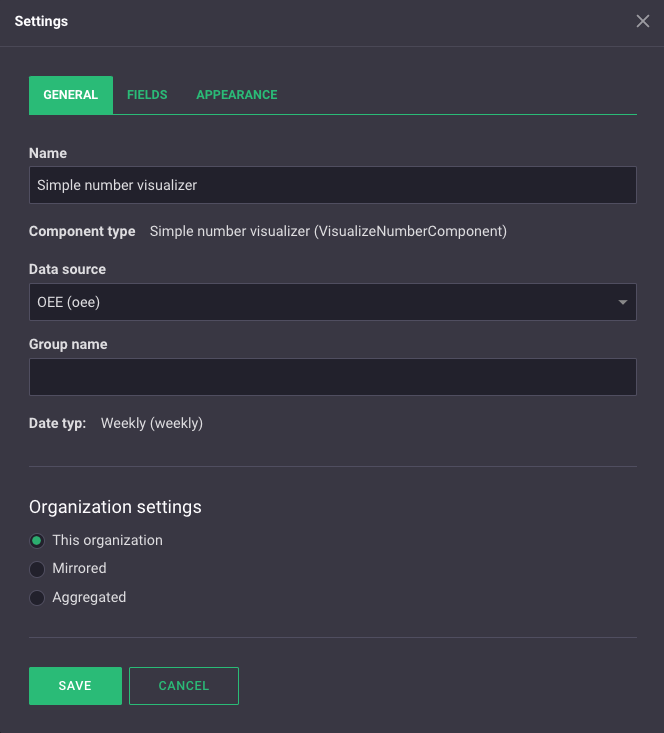Viewport: 664px width, 733px height.
Task: Choose the Mirrored radio option
Action: pos(37,569)
